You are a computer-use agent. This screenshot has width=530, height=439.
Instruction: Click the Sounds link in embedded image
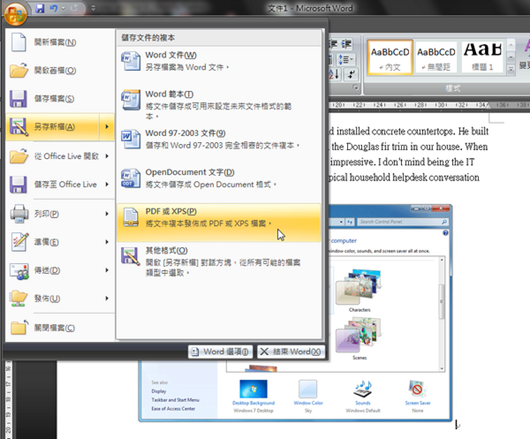point(363,403)
